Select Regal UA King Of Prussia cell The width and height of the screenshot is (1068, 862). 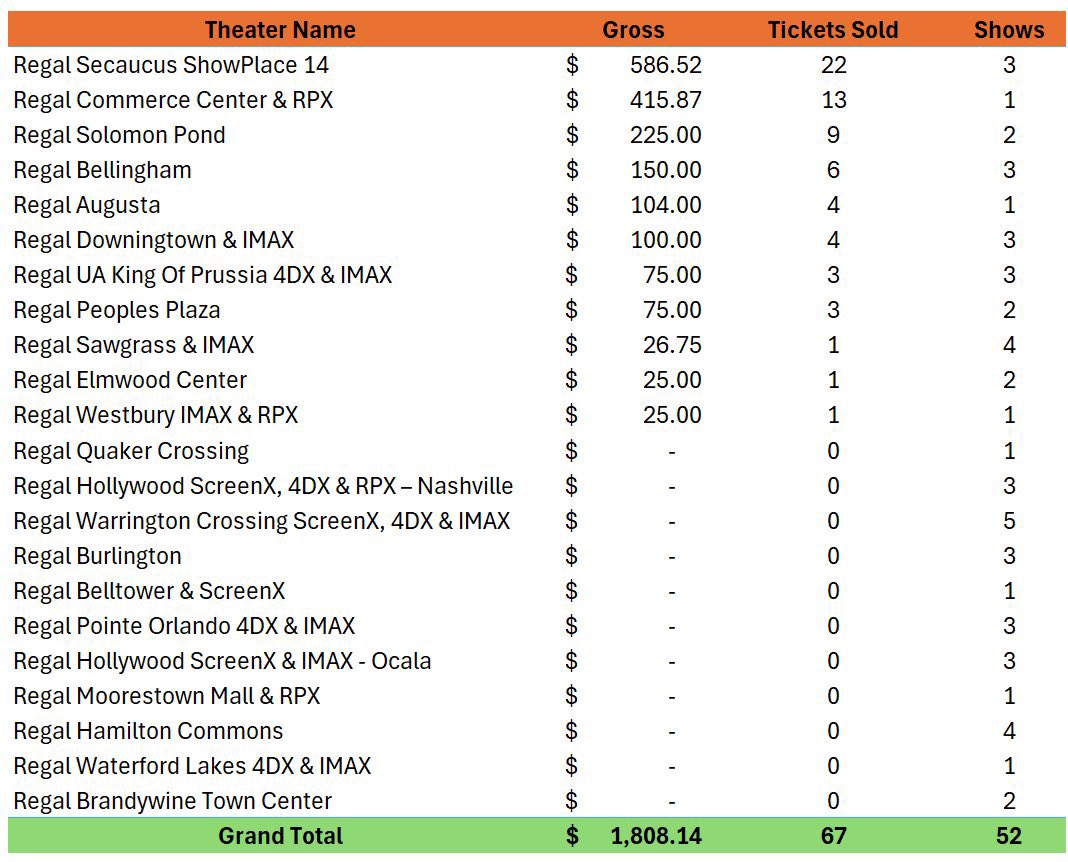(x=202, y=275)
